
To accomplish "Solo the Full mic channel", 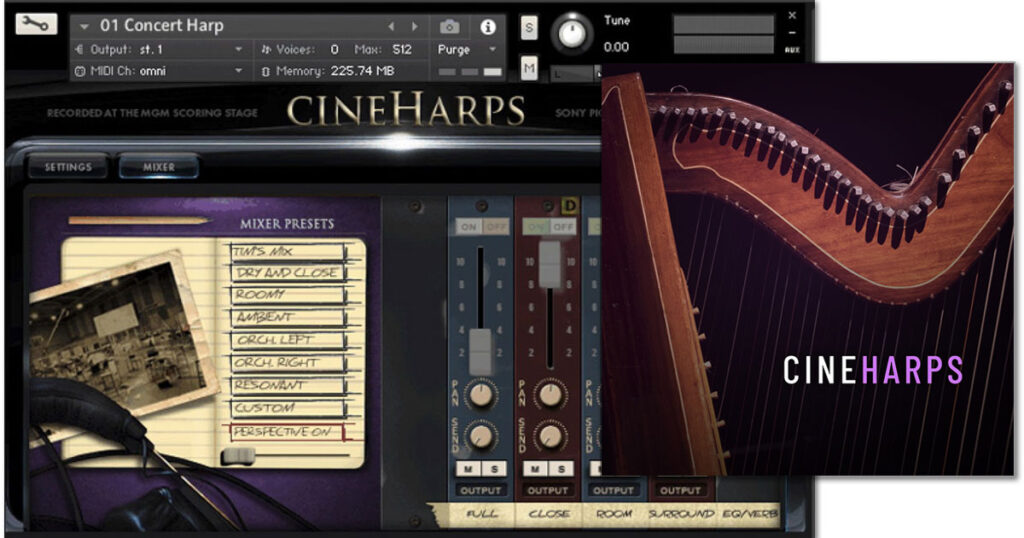I will [x=494, y=469].
